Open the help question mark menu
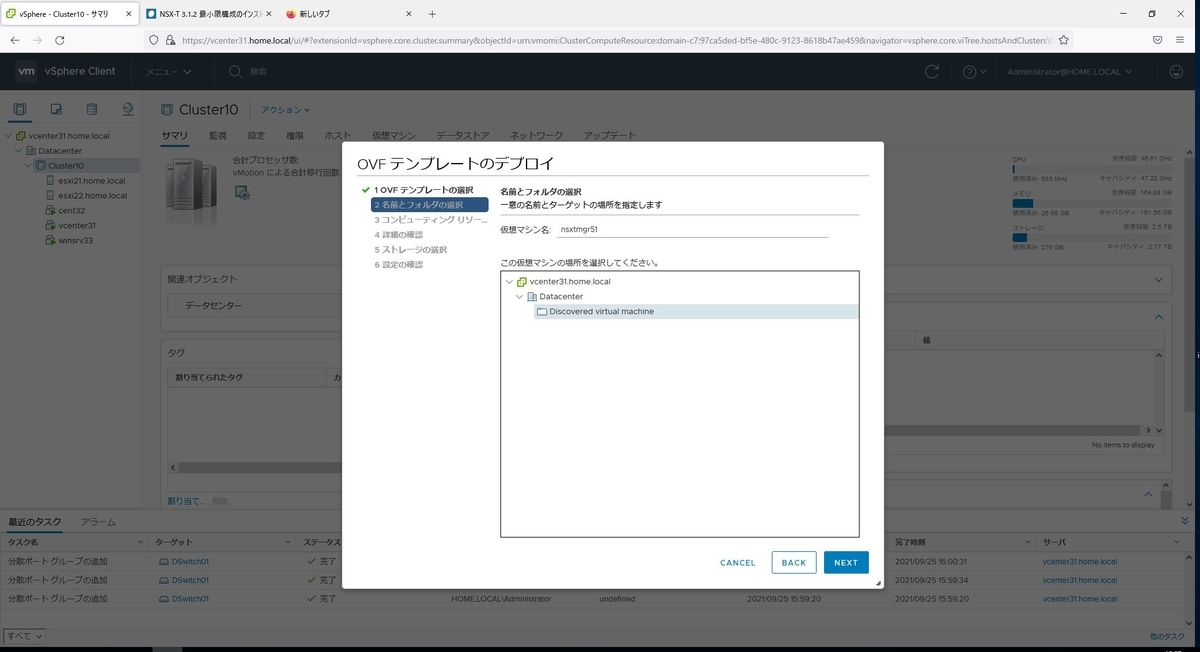Viewport: 1200px width, 652px height. 974,72
